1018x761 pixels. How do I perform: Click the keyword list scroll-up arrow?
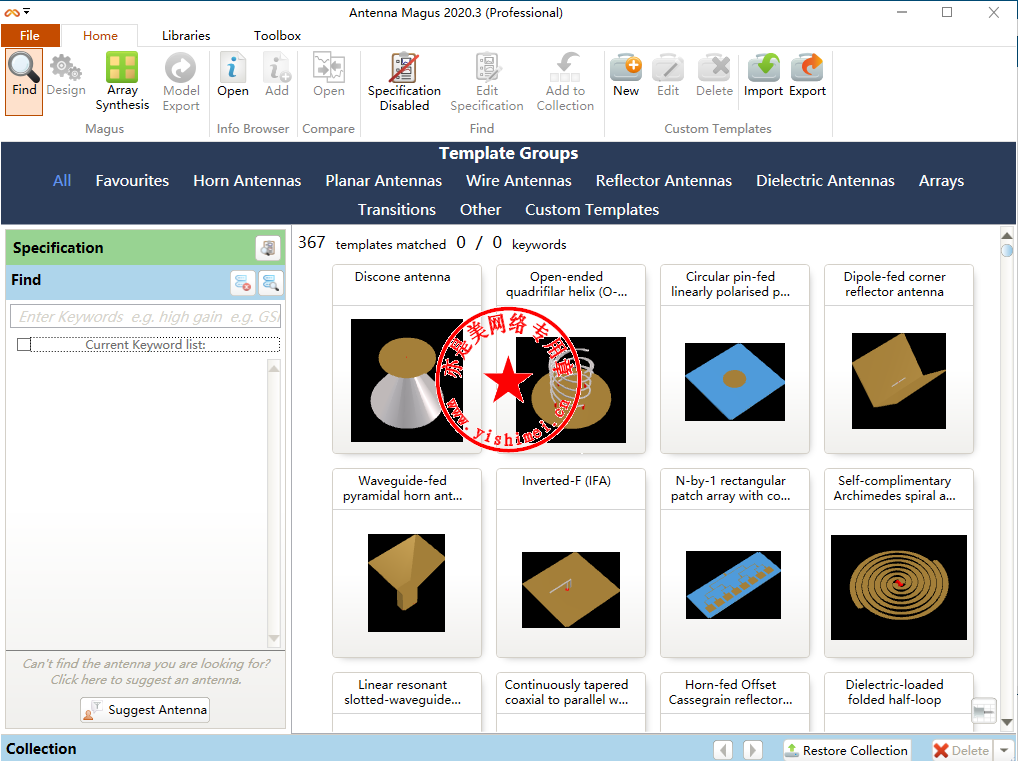(274, 368)
